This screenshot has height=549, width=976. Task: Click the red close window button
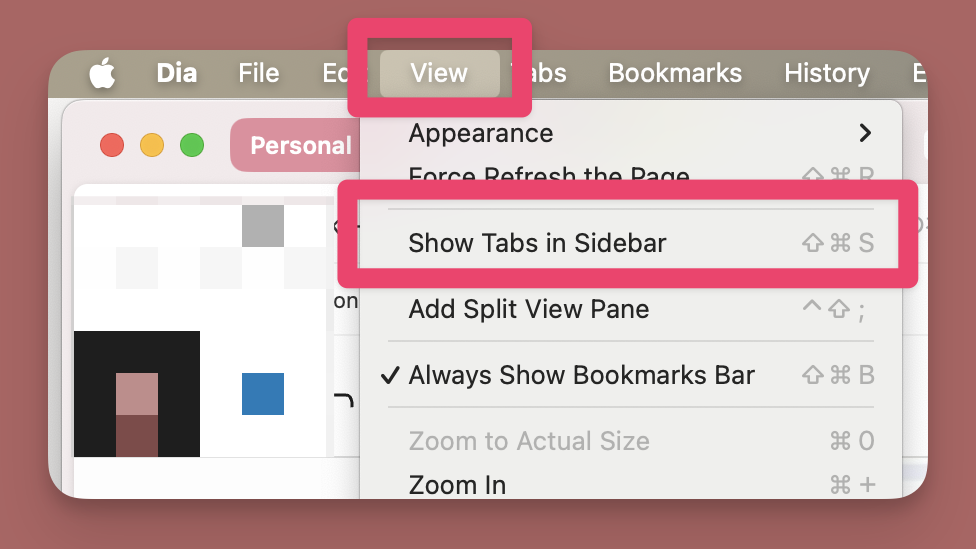pos(112,145)
